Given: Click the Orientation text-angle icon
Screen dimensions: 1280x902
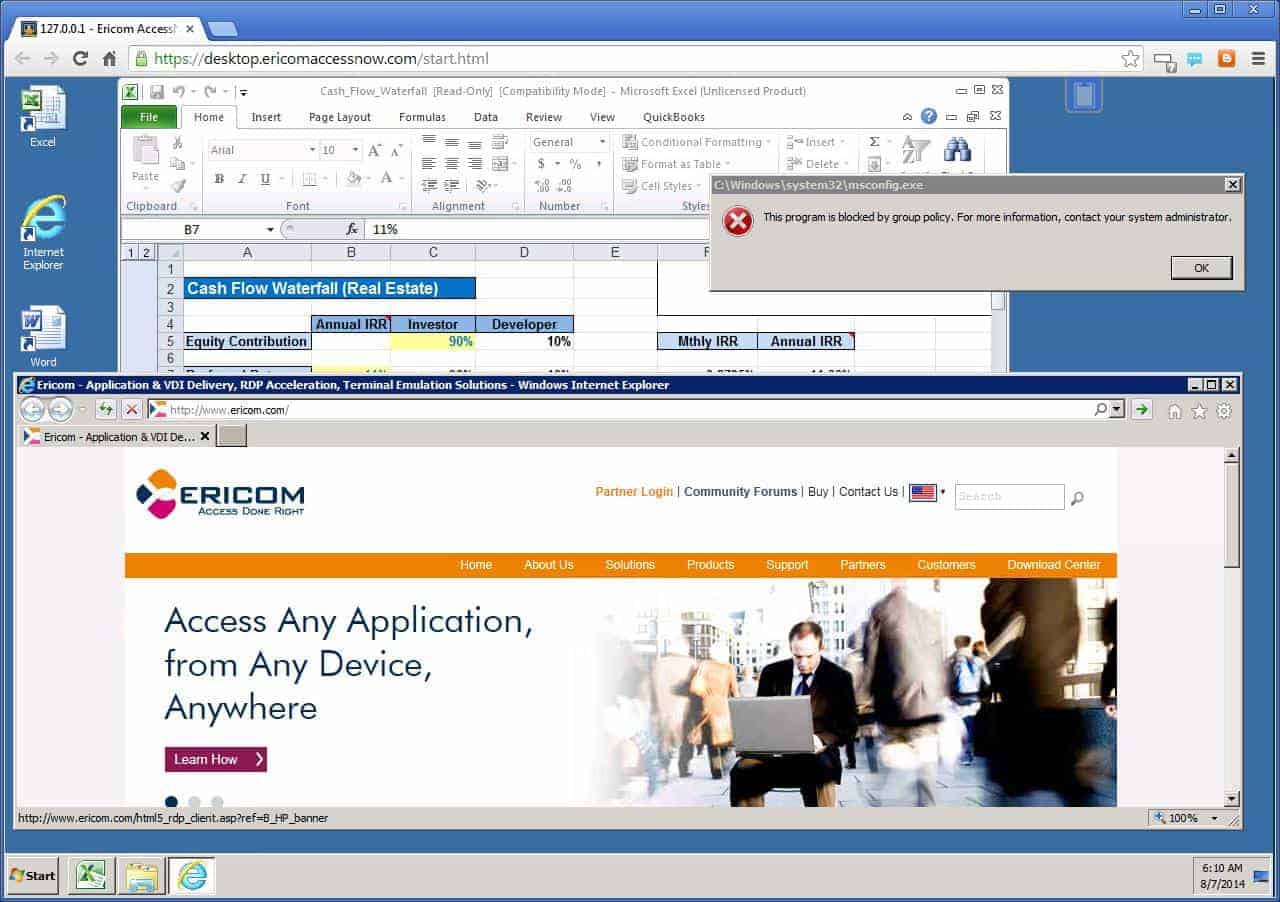Looking at the screenshot, I should (483, 186).
